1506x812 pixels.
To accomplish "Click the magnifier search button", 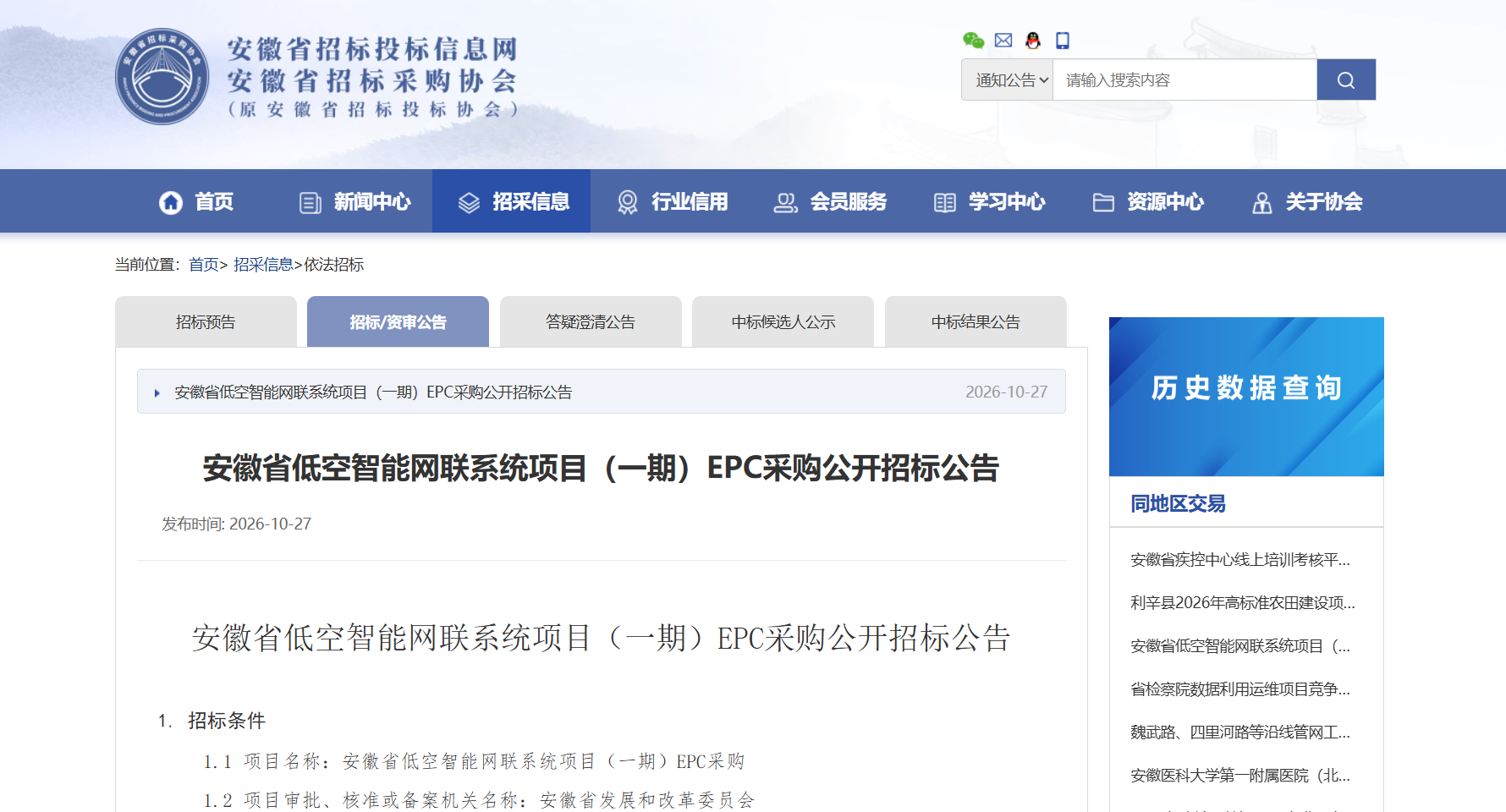I will pos(1346,80).
